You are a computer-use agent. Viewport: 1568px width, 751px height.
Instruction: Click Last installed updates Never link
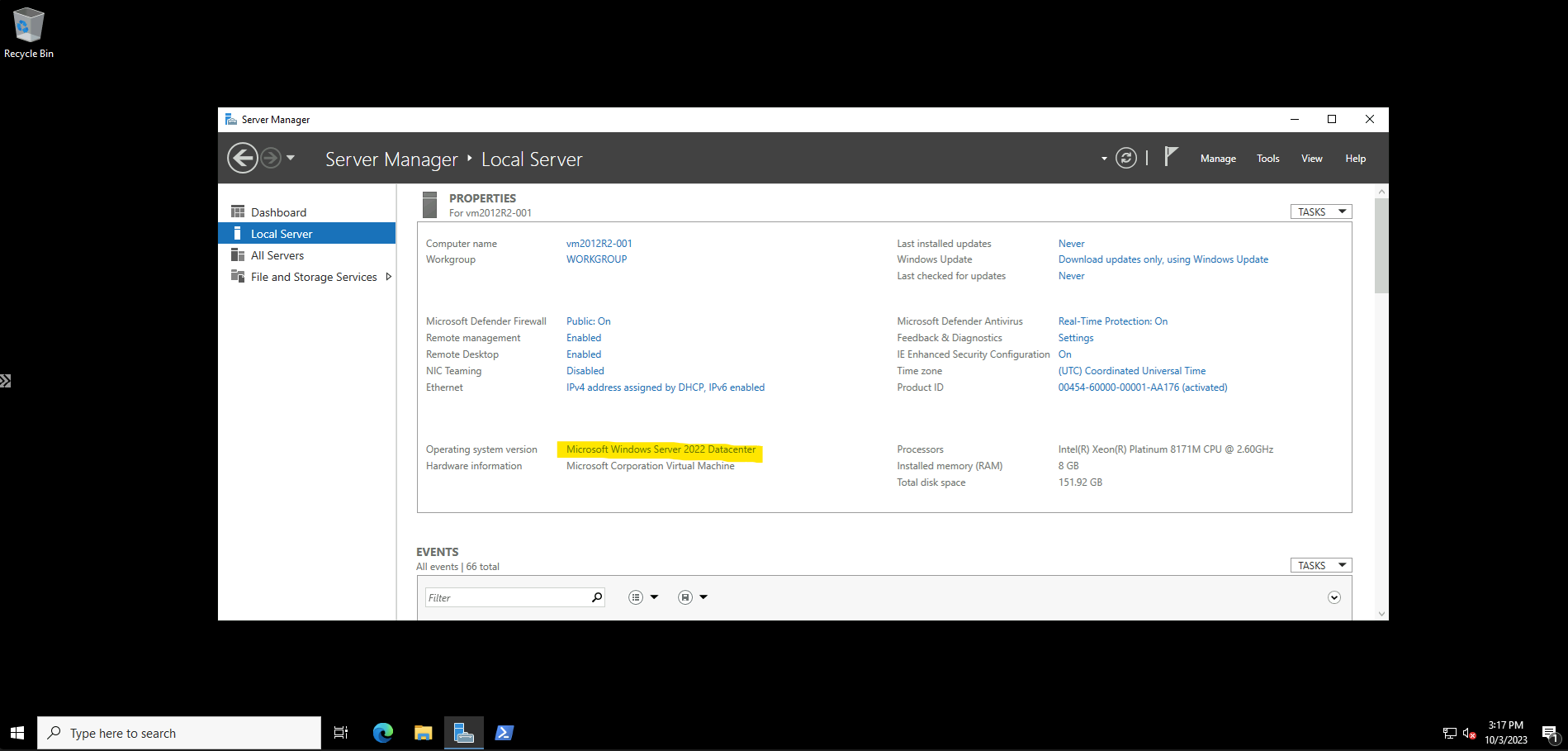tap(1072, 244)
